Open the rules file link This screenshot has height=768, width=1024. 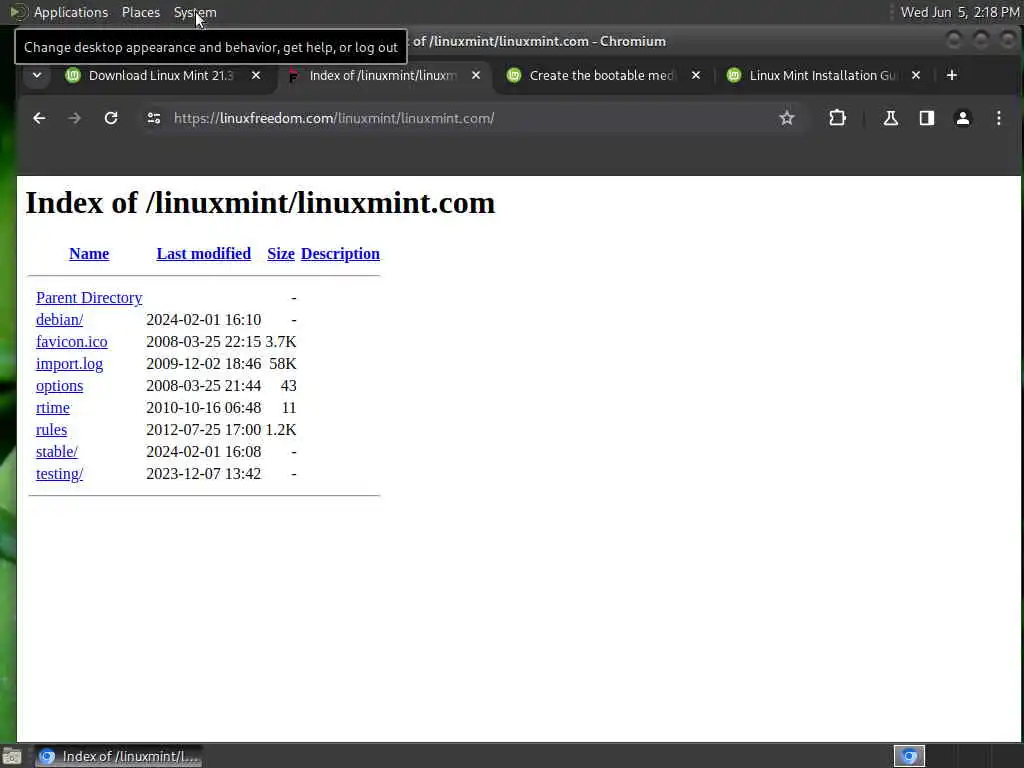[52, 430]
